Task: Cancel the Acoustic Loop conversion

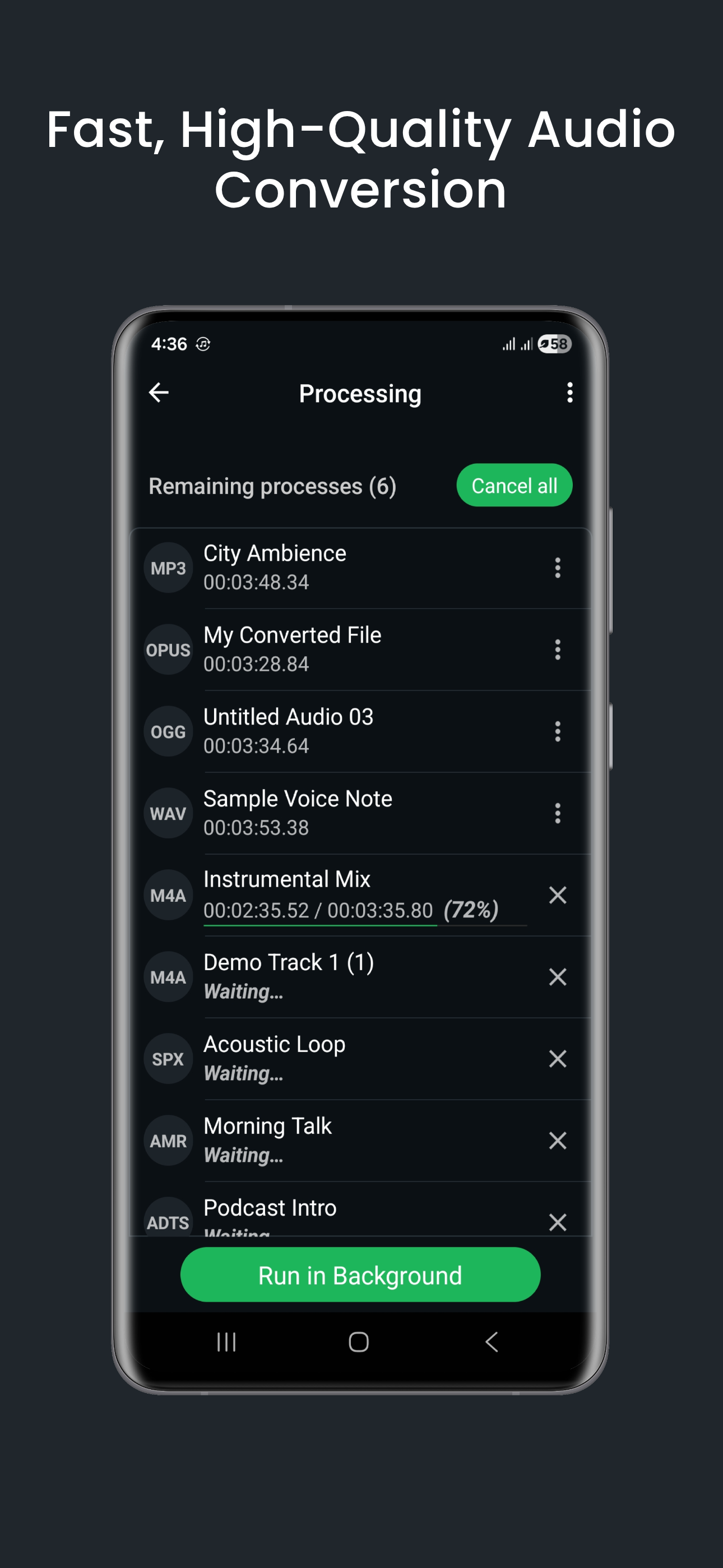Action: point(558,1059)
